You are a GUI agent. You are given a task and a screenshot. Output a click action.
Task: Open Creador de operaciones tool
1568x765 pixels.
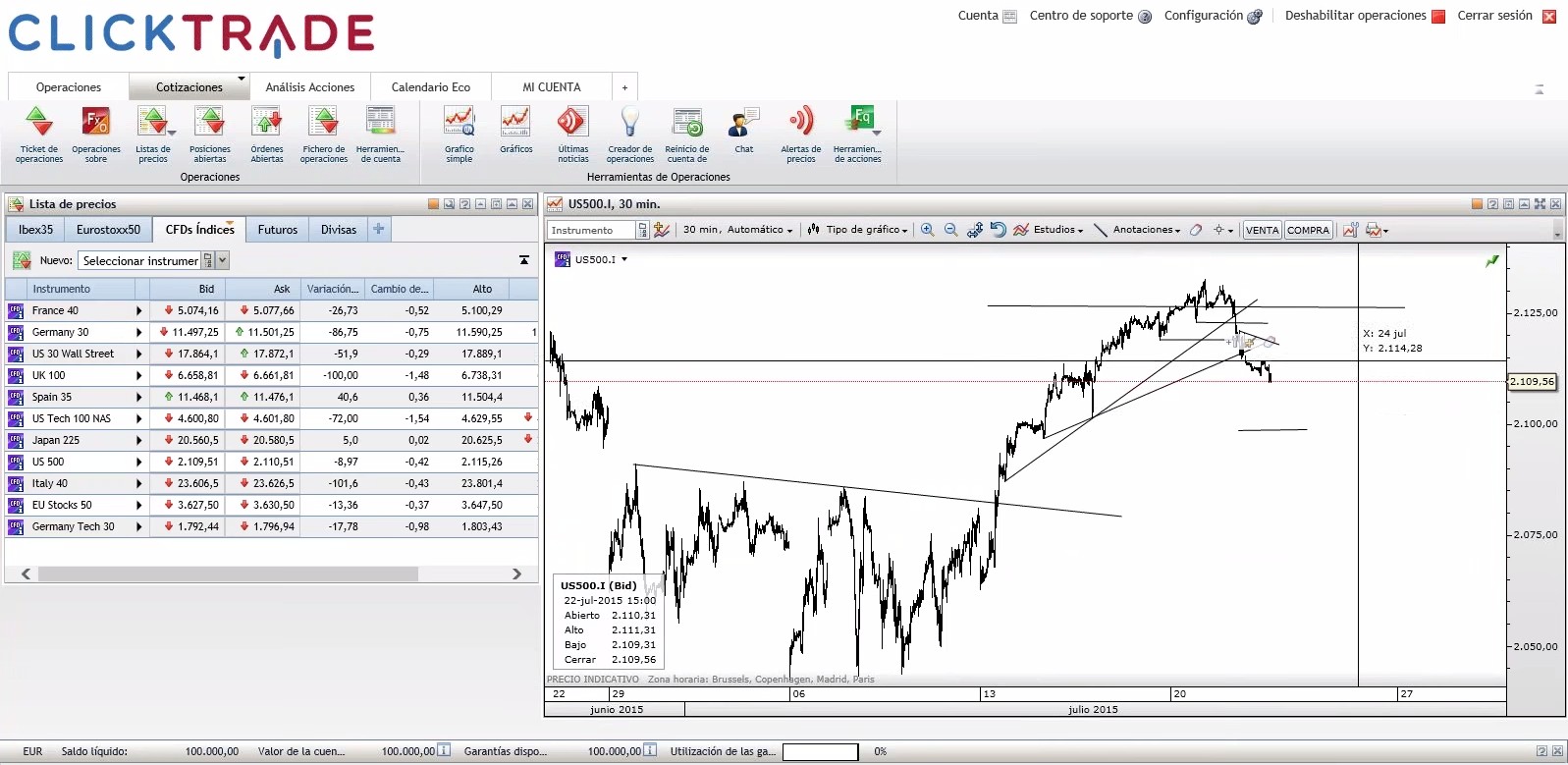tap(630, 135)
